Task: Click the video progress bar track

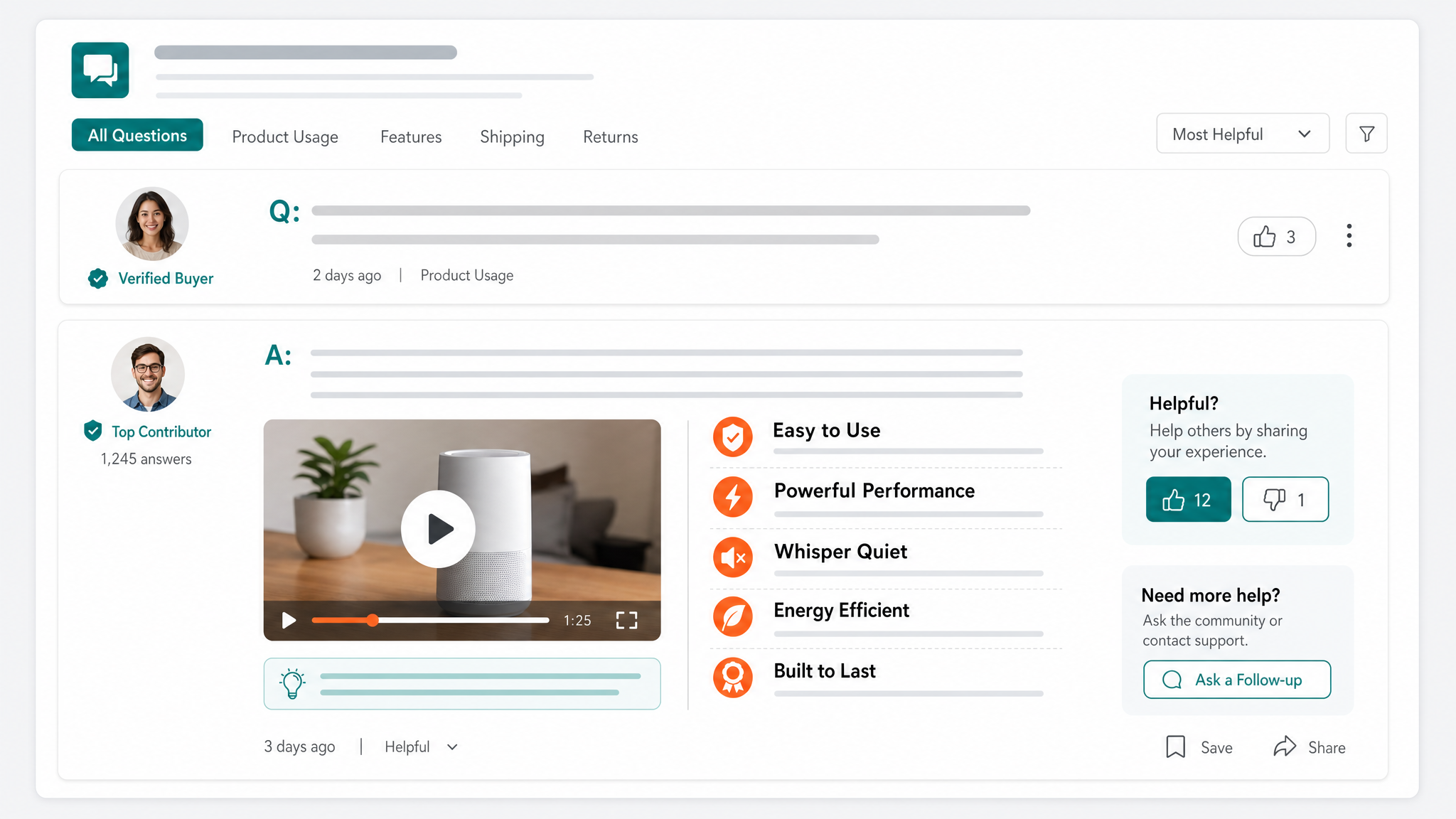Action: pyautogui.click(x=430, y=621)
